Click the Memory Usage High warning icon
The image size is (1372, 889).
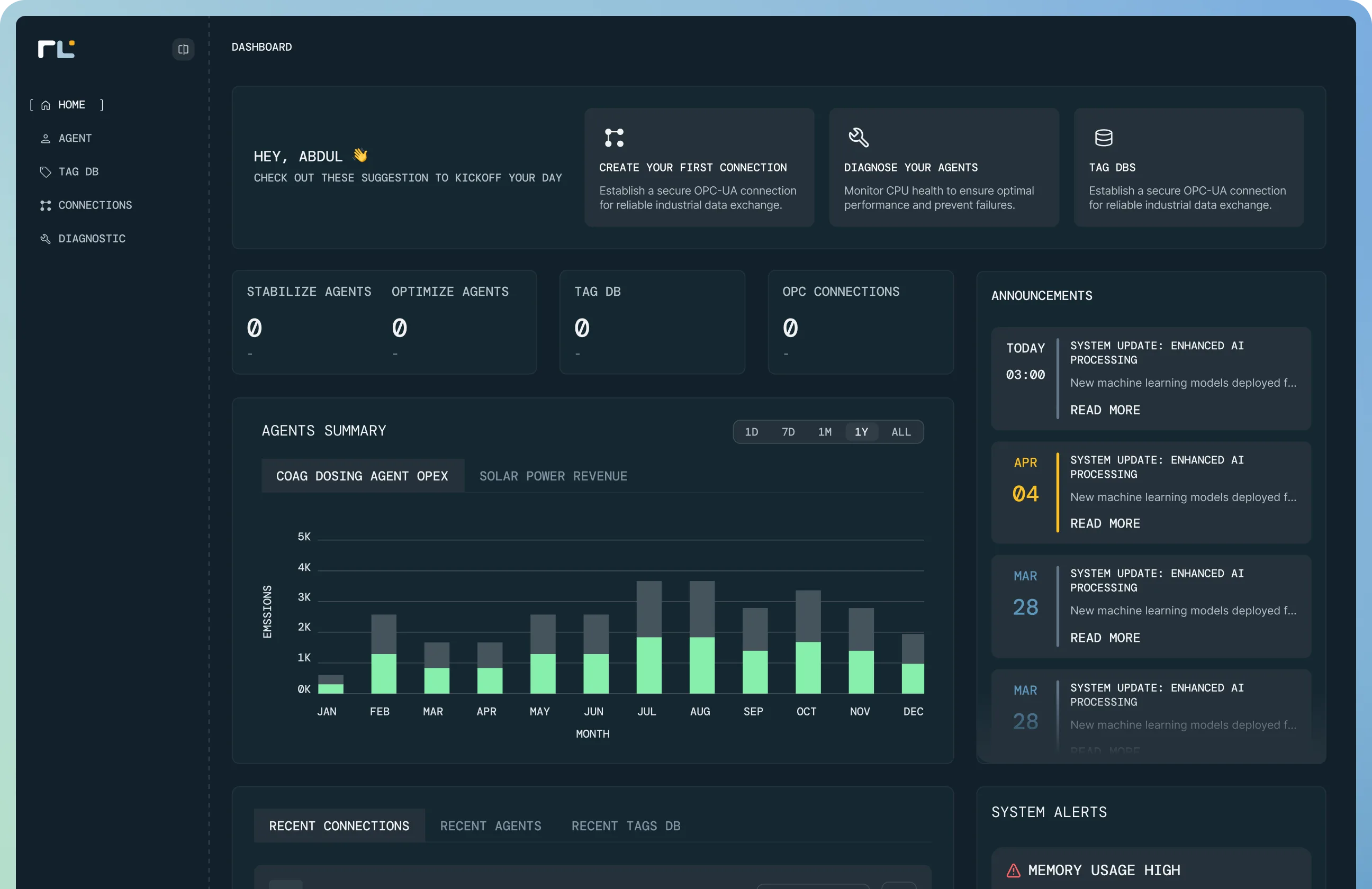(1013, 870)
